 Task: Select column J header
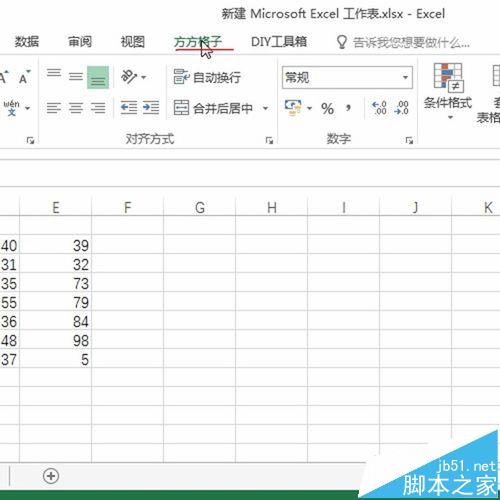416,207
